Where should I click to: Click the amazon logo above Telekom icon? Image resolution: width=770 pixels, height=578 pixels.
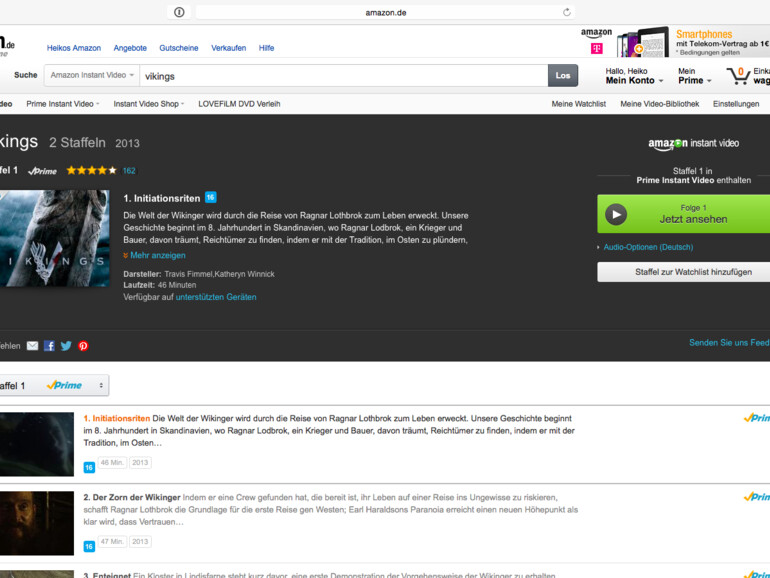pos(597,33)
